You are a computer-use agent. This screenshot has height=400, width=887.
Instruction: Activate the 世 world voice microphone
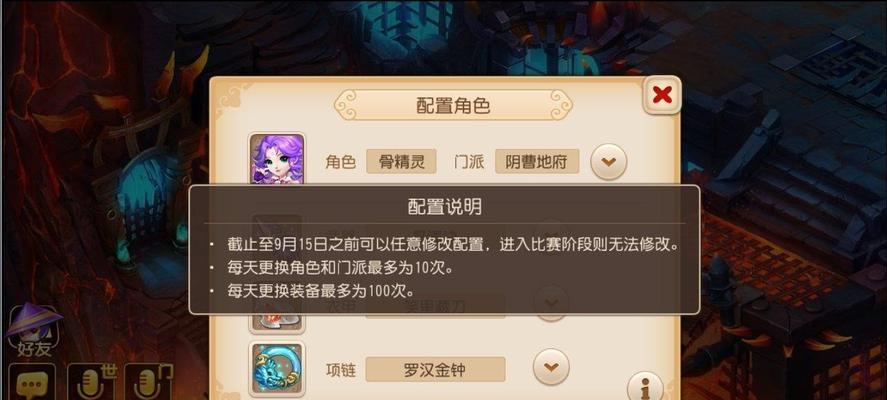91,383
